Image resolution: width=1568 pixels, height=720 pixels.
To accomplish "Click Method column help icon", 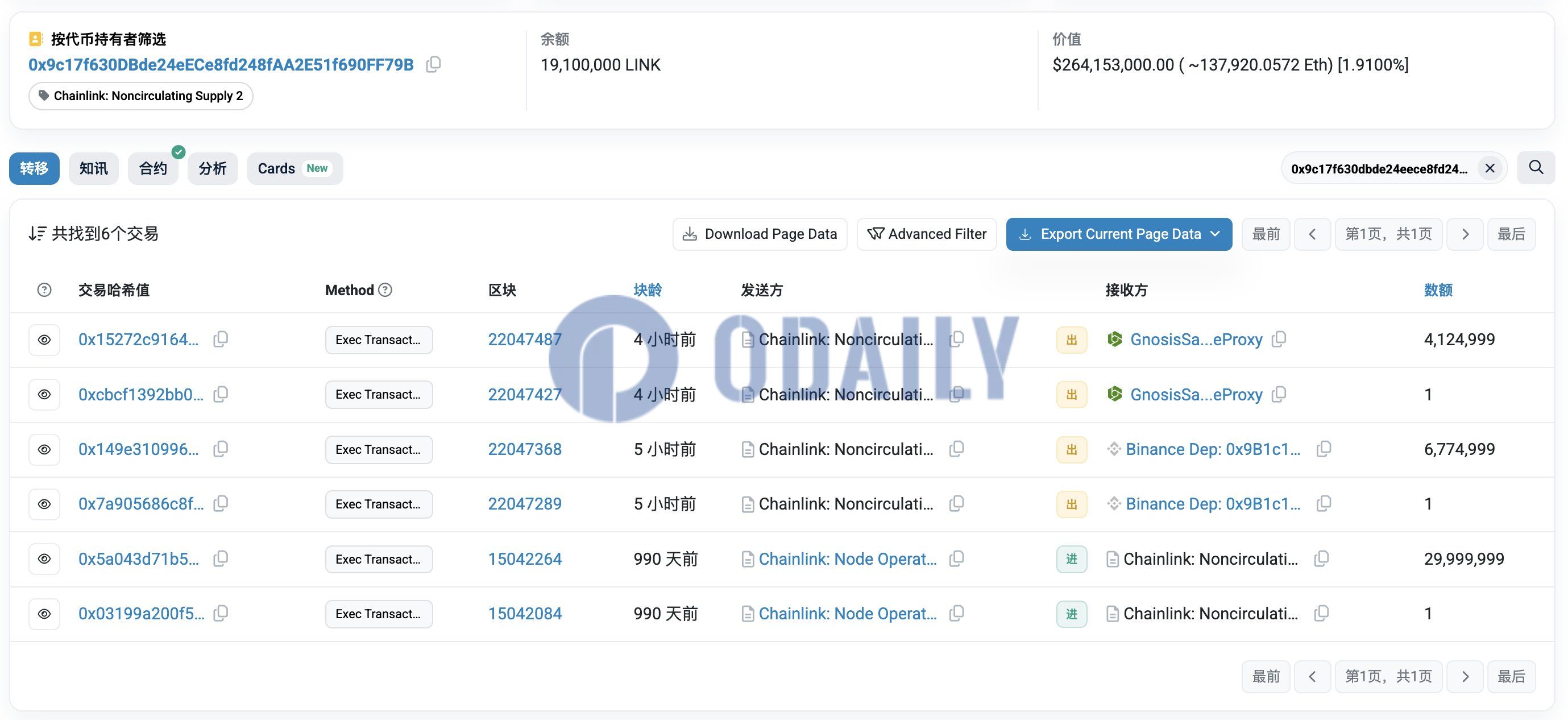I will point(385,290).
